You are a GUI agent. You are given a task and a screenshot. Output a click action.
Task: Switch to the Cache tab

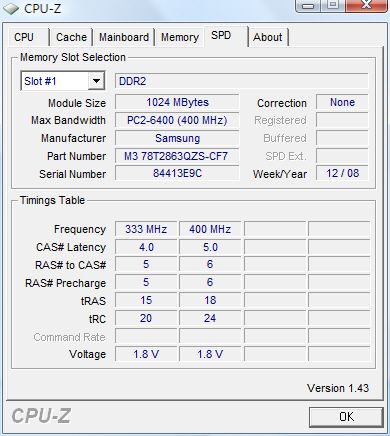(x=71, y=37)
